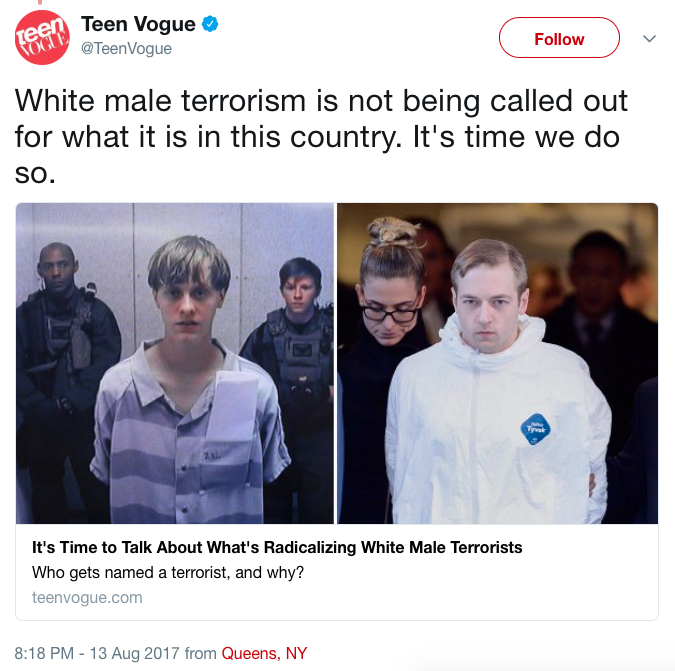Screen dimensions: 675x671
Task: Visit the teenvogue.com domain link
Action: 87,597
